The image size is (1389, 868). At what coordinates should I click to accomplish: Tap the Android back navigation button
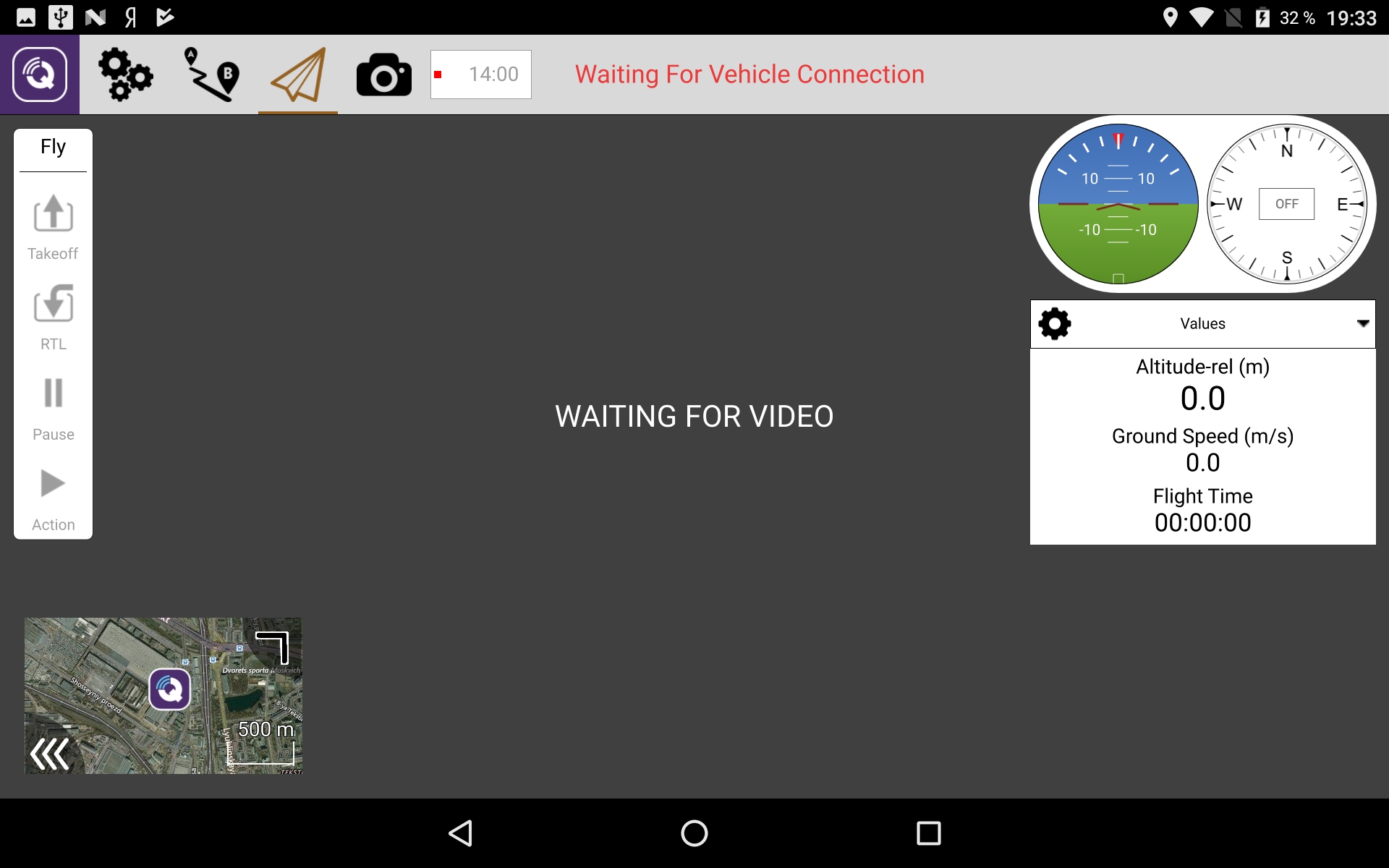(x=461, y=833)
